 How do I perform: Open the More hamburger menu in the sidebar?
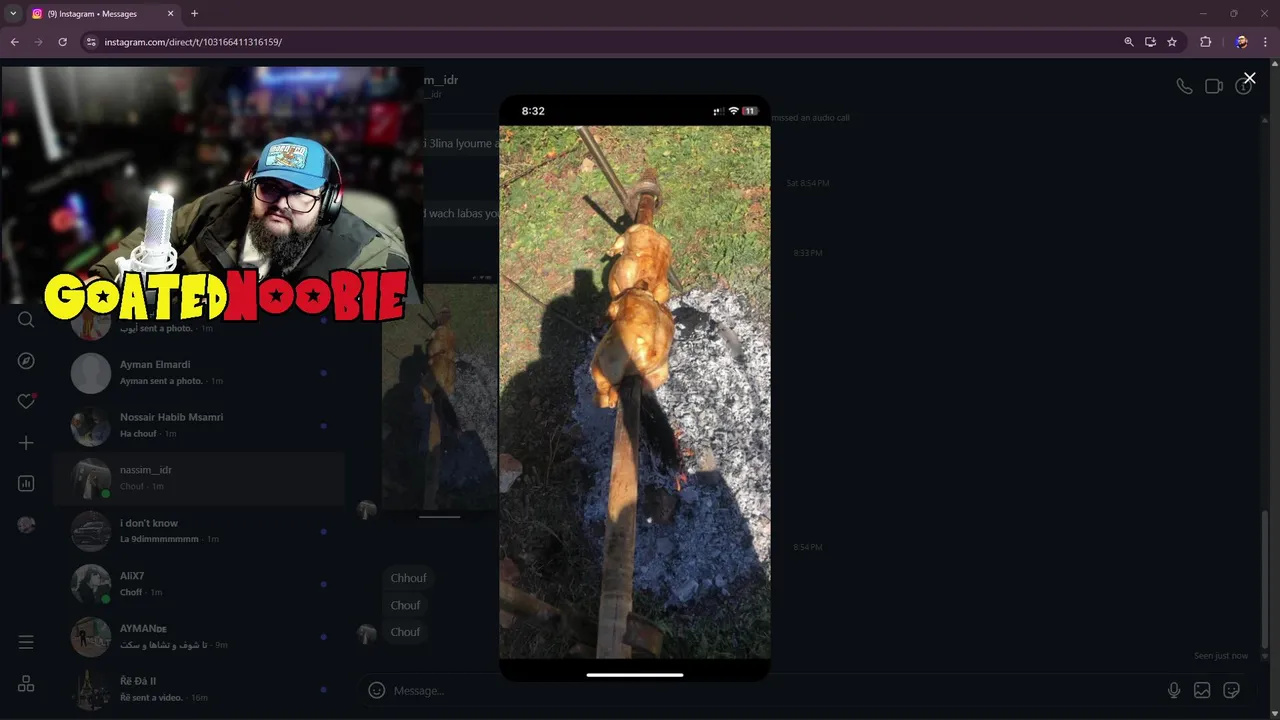click(x=26, y=642)
